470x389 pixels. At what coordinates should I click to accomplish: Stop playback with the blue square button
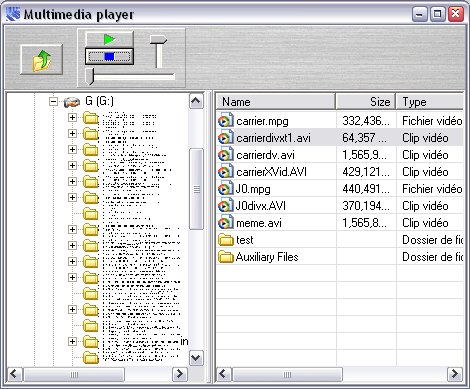(109, 56)
